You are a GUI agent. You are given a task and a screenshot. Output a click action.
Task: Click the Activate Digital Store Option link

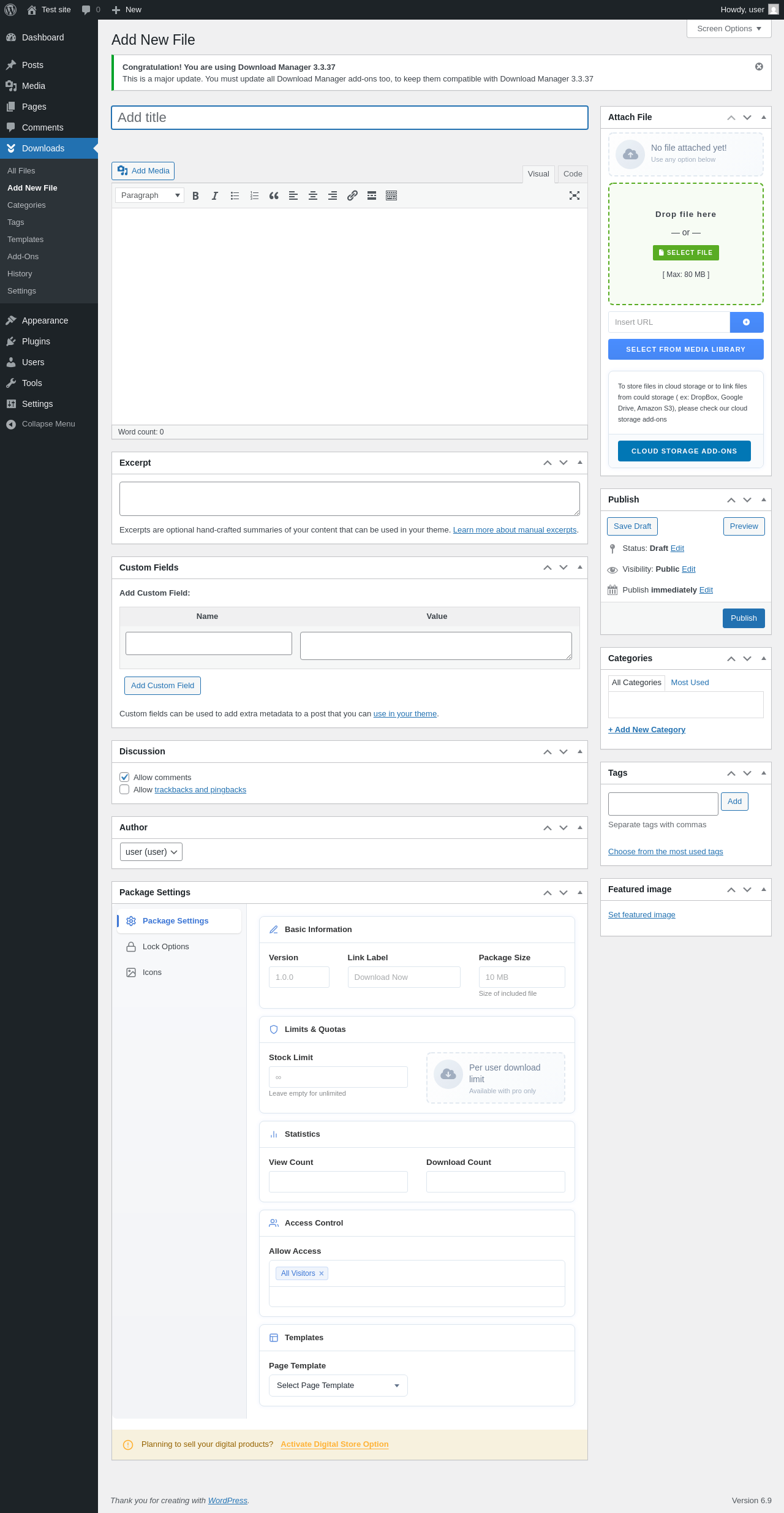(x=334, y=1444)
